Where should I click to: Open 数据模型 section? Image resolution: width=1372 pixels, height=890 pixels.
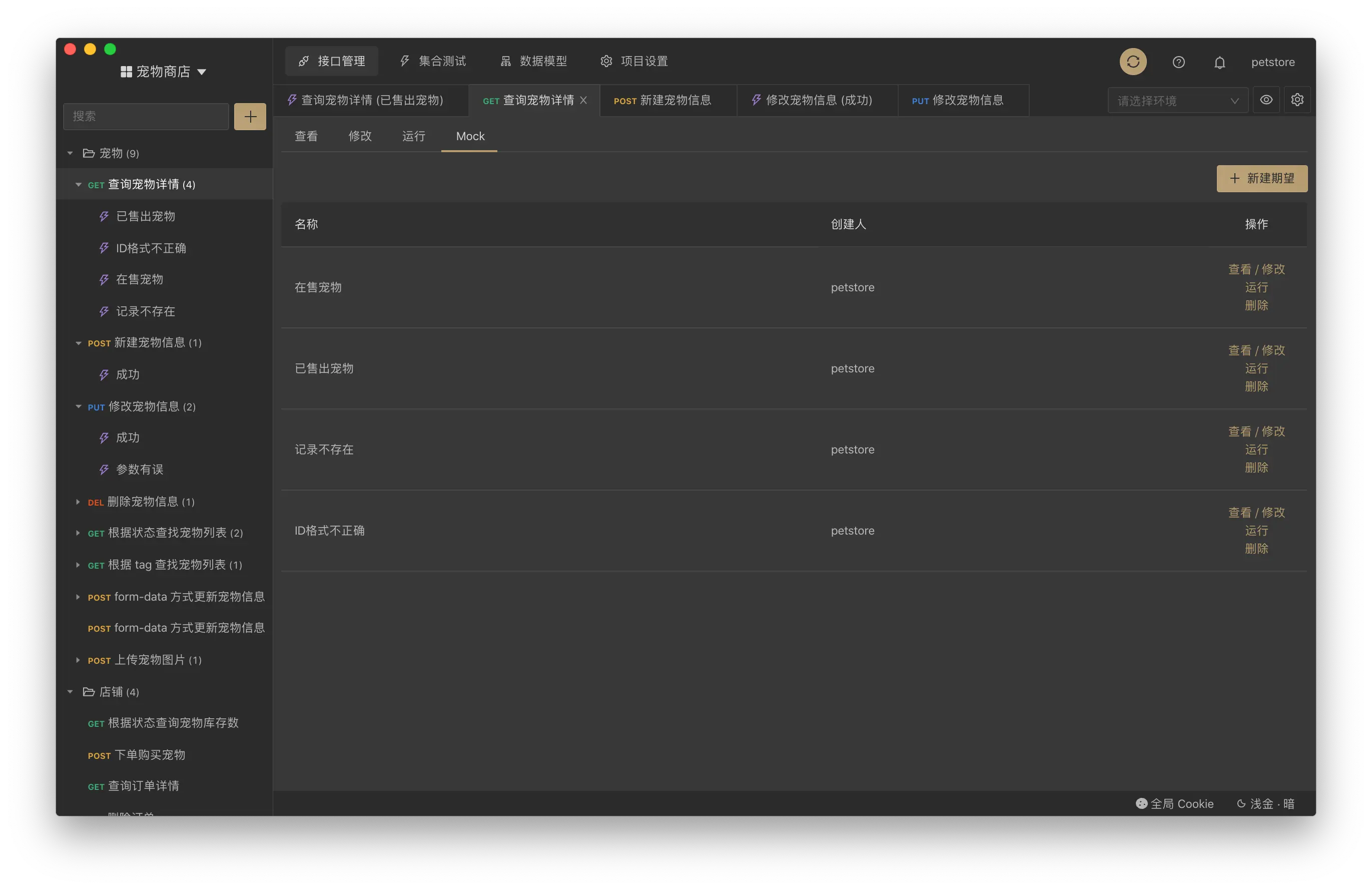tap(534, 61)
